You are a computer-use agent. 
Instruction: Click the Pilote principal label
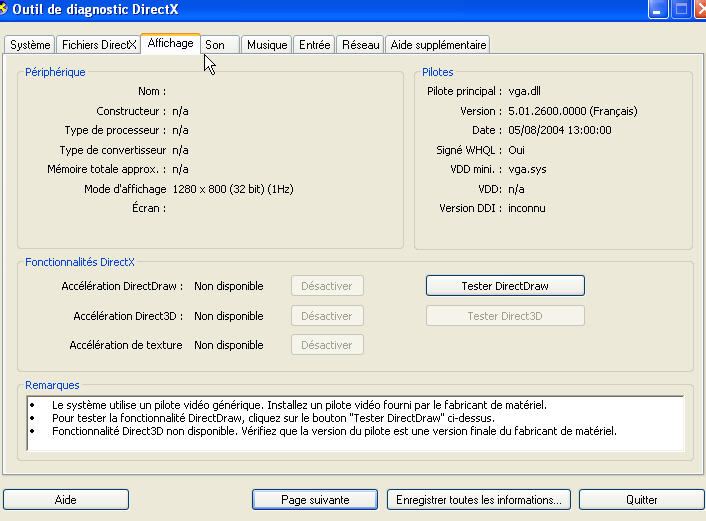[464, 91]
